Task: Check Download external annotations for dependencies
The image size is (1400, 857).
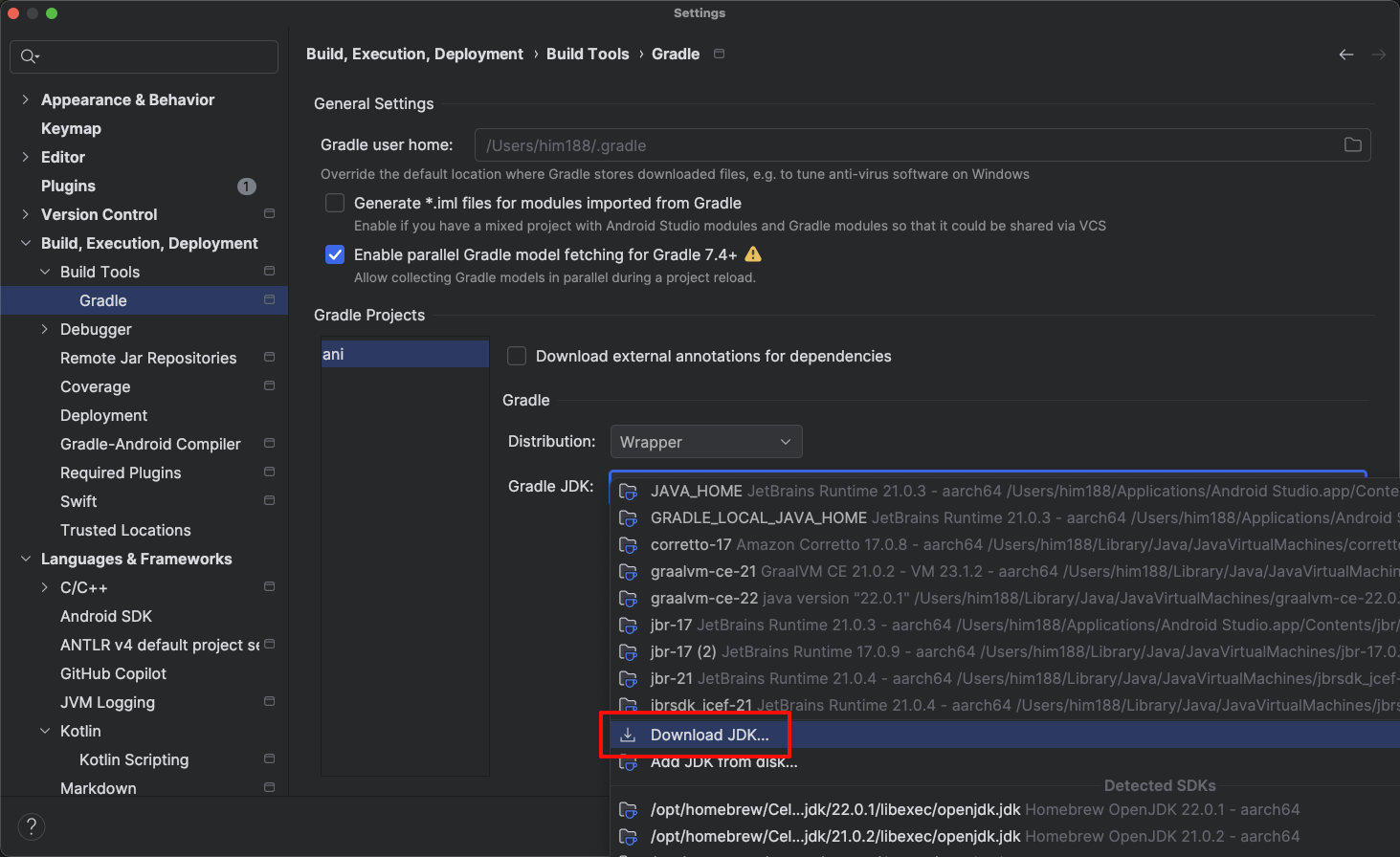Action: pos(517,356)
